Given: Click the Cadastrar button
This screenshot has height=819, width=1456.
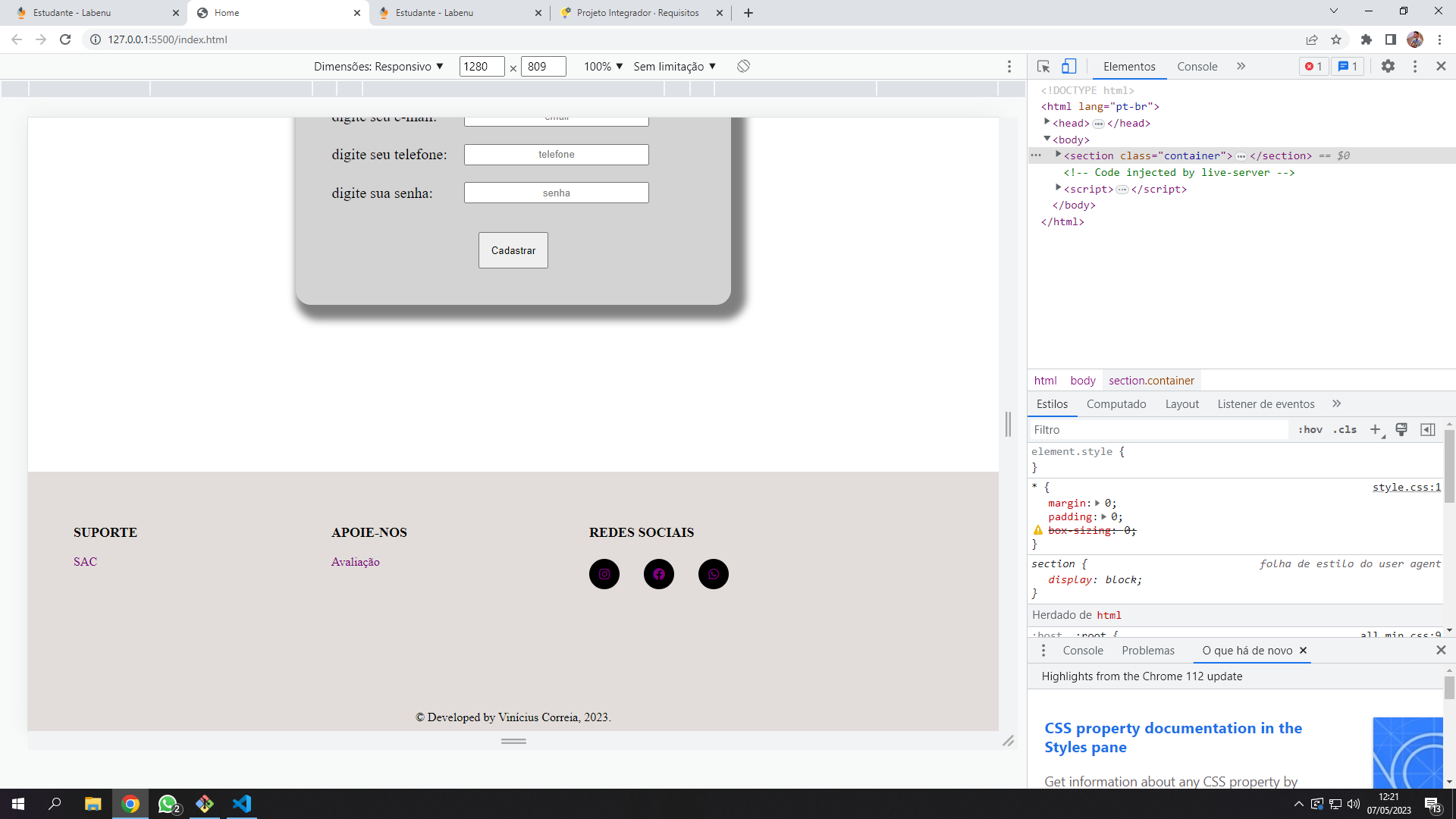Looking at the screenshot, I should [x=513, y=250].
